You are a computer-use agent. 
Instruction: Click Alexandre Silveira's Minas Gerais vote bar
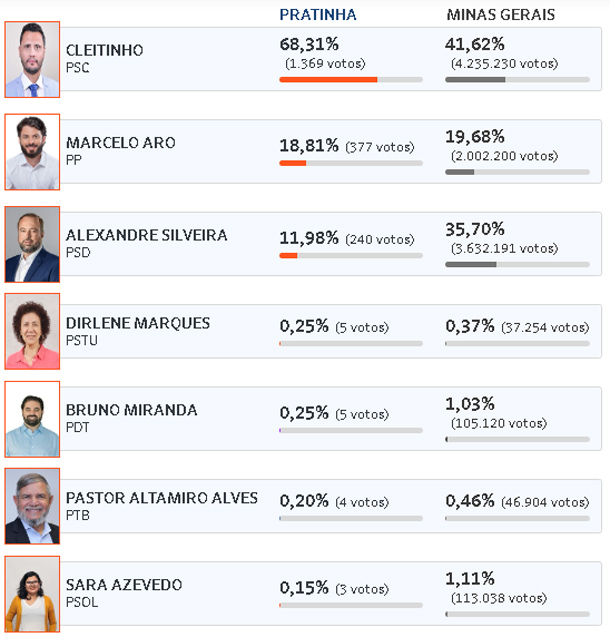tap(517, 264)
